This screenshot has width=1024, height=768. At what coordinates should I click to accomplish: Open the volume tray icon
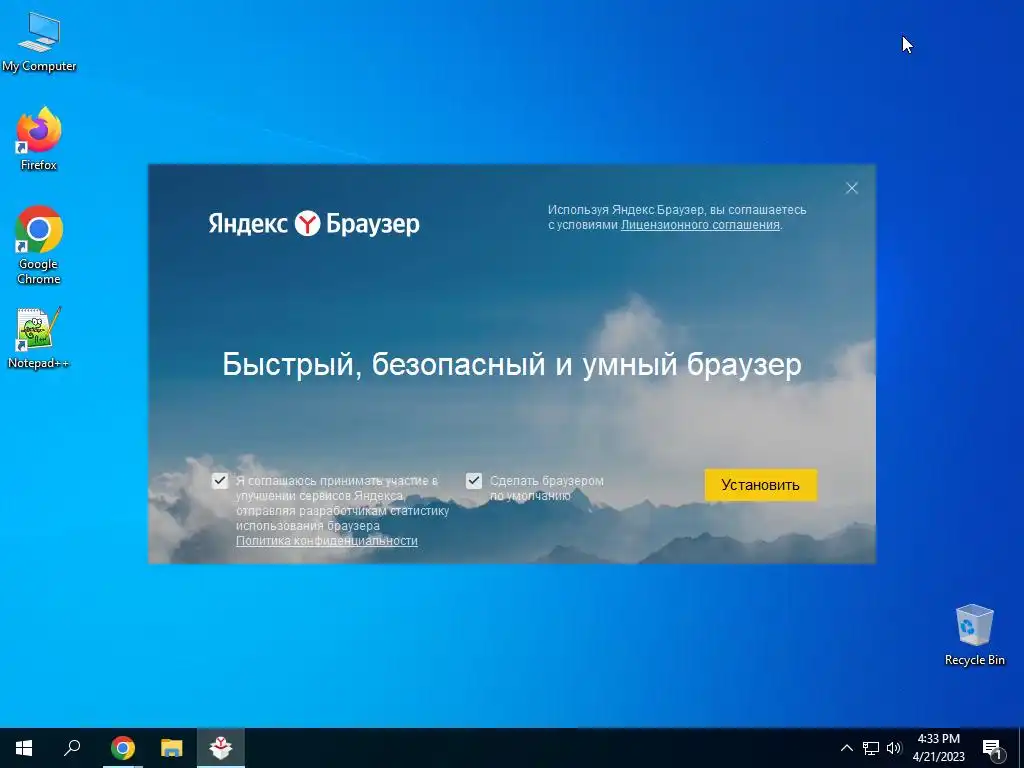[x=894, y=748]
